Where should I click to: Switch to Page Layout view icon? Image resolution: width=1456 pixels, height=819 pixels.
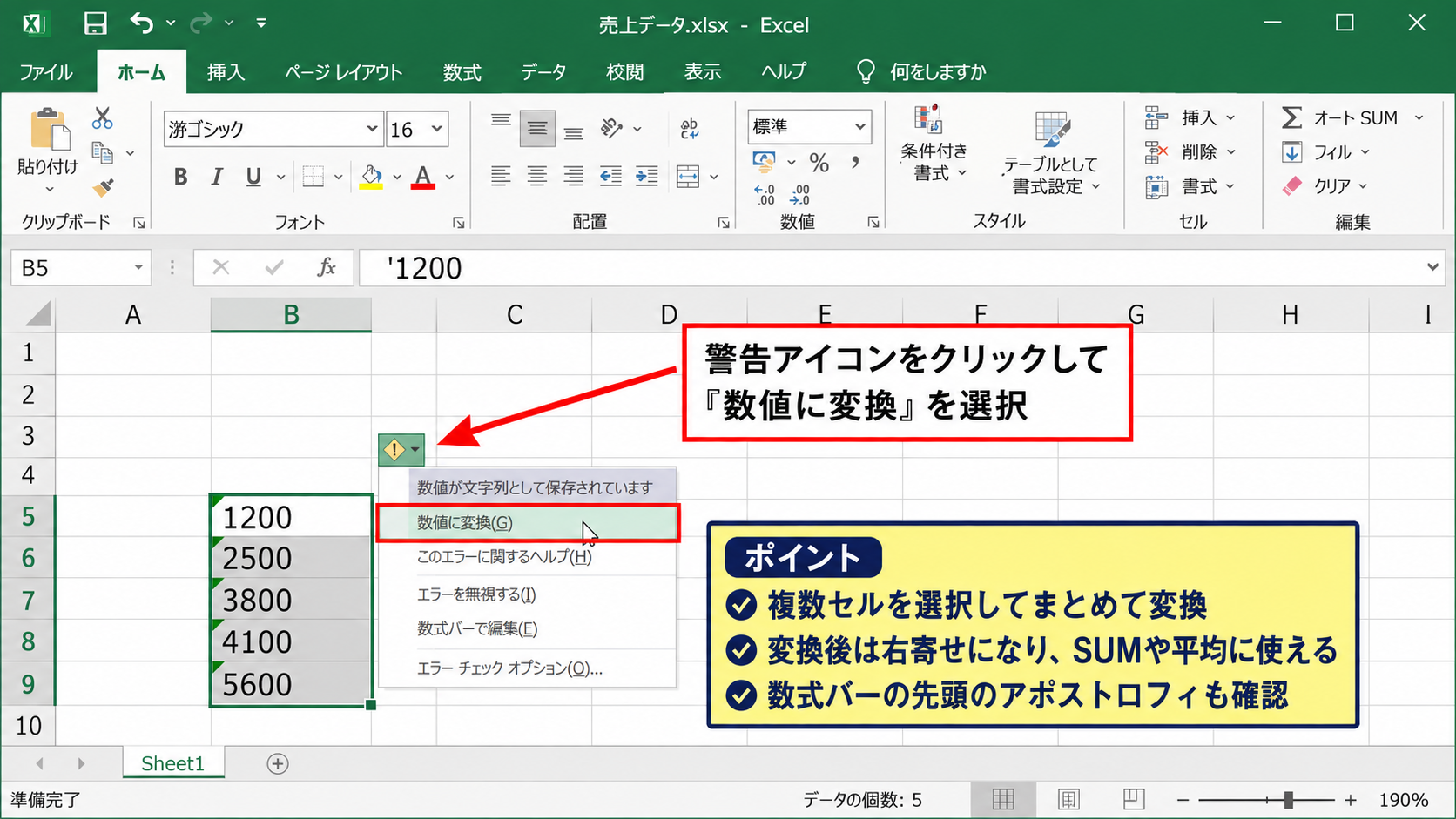point(1068,799)
